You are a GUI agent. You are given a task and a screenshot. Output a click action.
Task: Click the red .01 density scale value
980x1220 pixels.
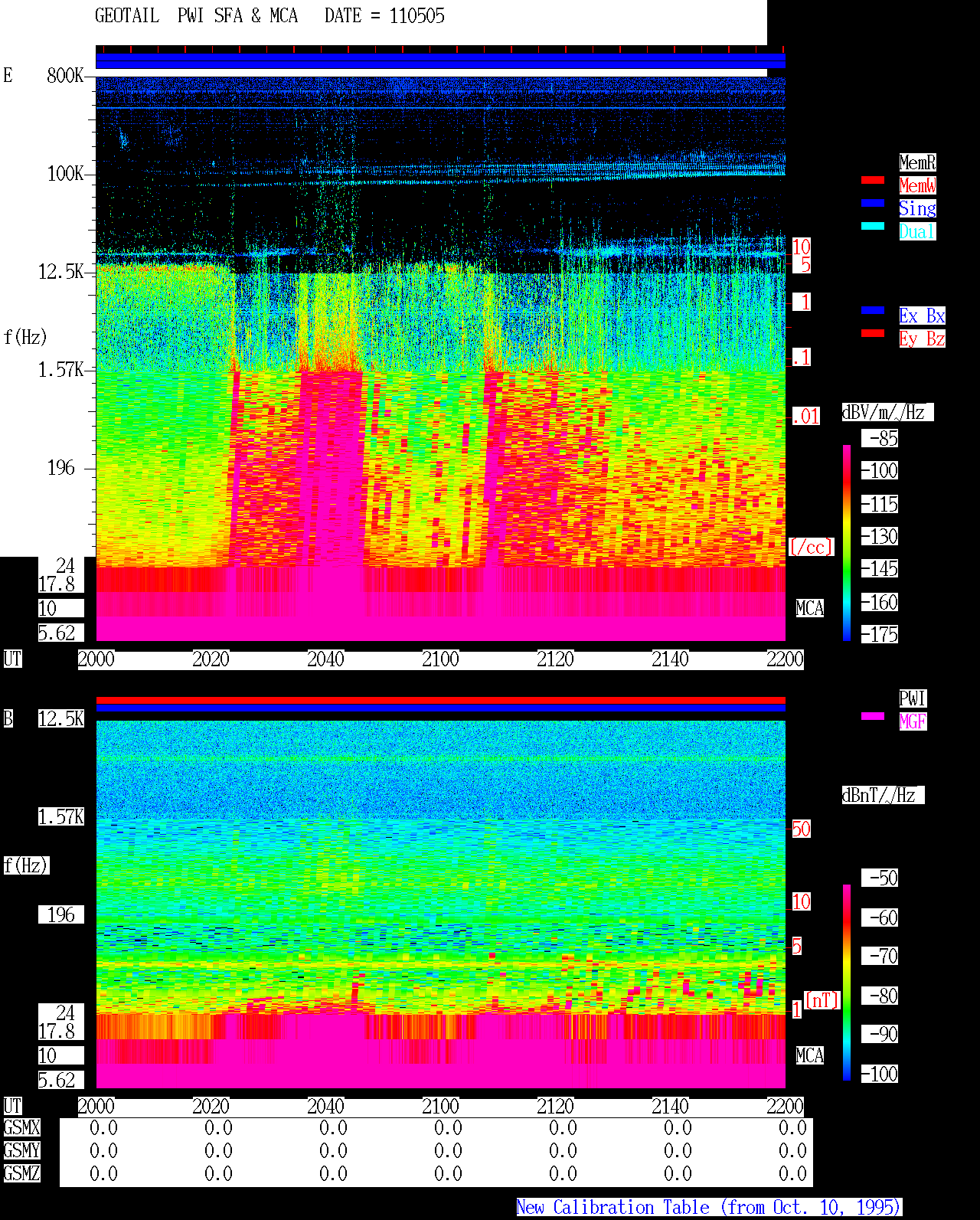805,417
